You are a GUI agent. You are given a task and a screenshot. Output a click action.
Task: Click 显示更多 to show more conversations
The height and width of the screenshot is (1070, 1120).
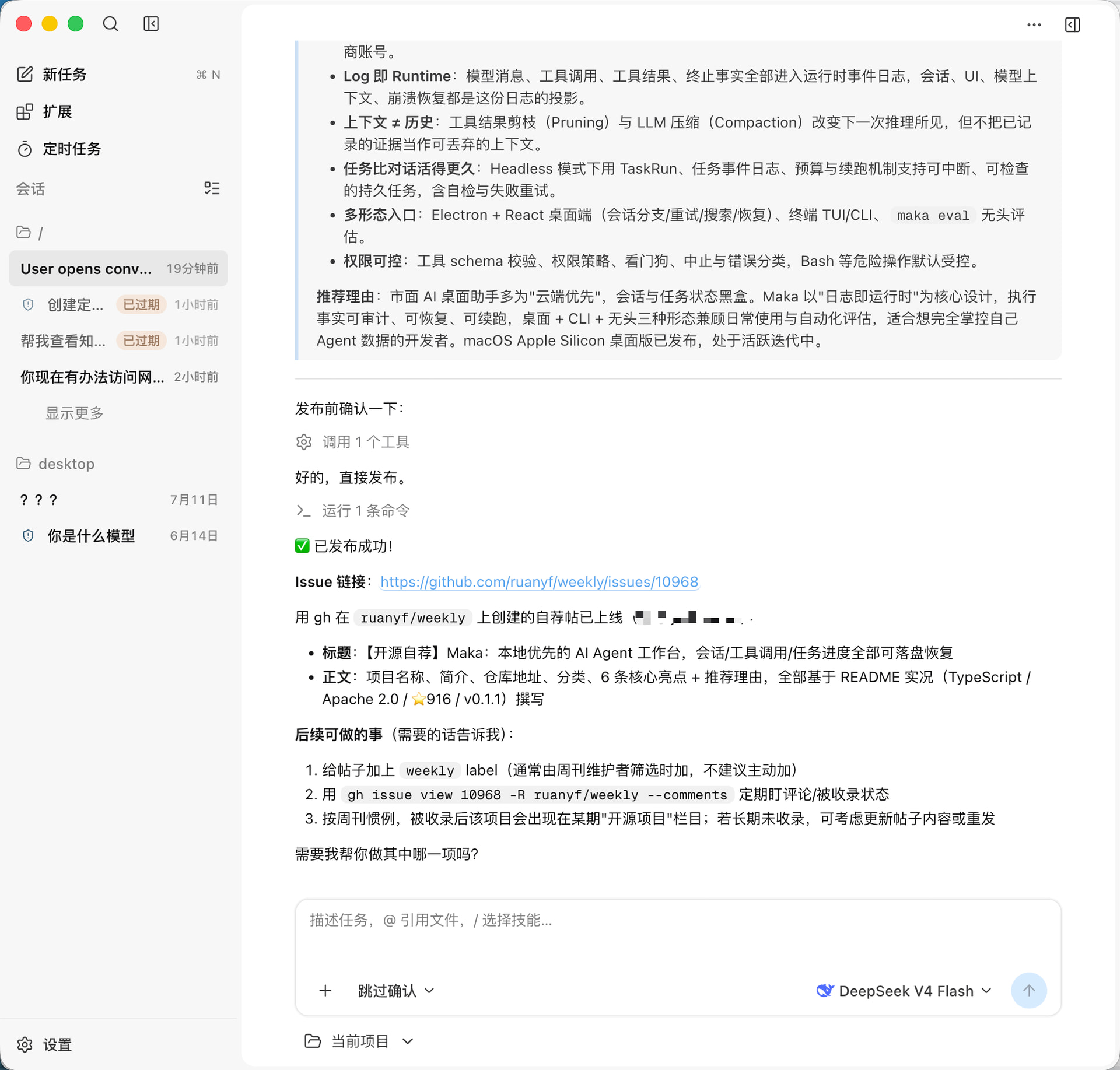tap(75, 413)
